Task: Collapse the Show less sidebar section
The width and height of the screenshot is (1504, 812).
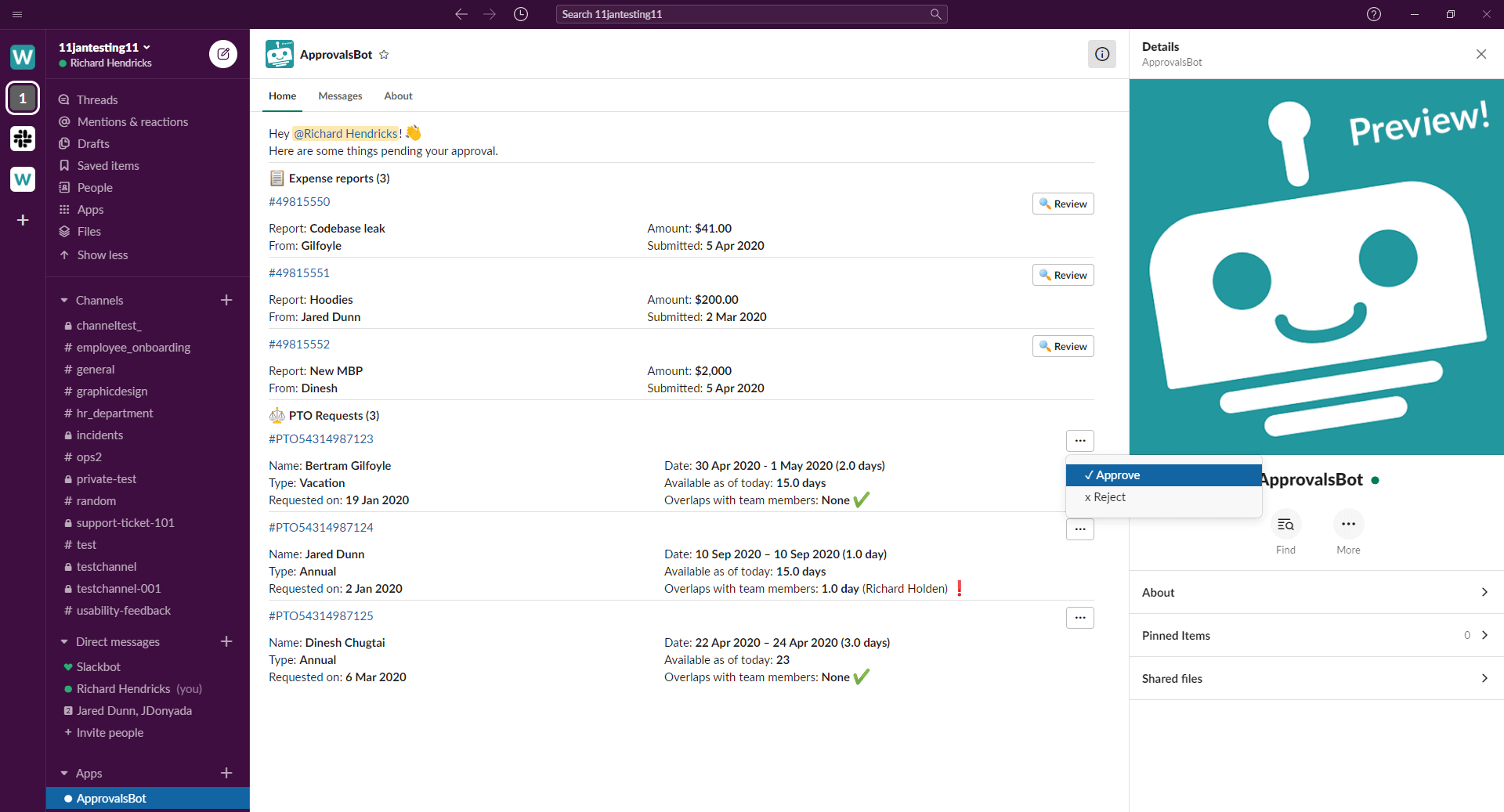Action: tap(102, 254)
